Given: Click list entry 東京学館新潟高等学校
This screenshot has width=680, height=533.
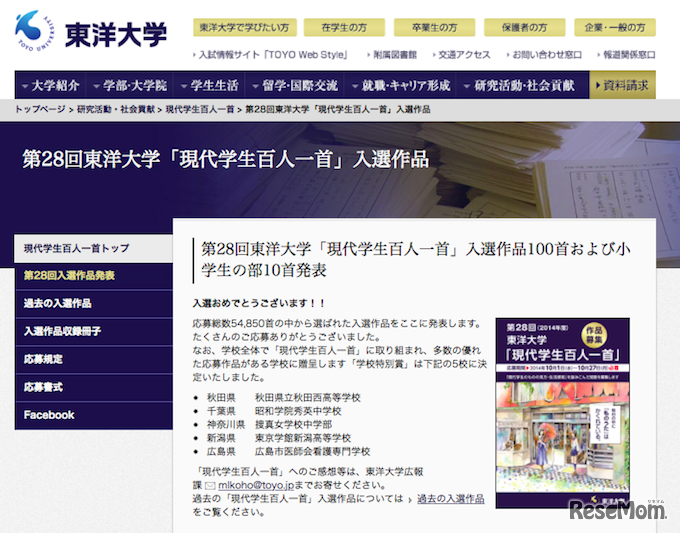Looking at the screenshot, I should click(x=303, y=438).
